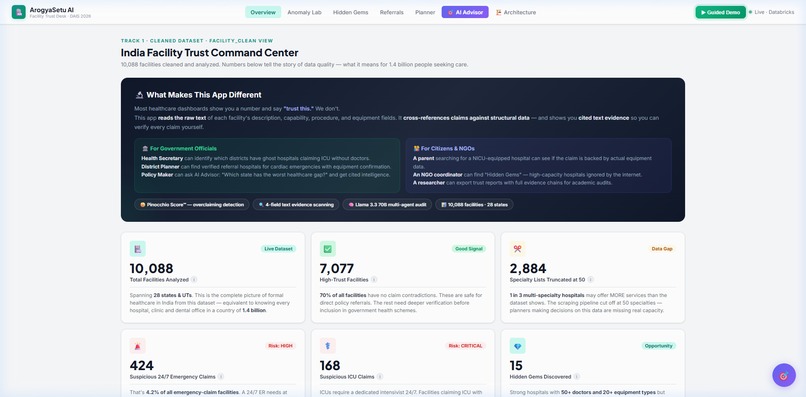This screenshot has height=397, width=806.
Task: Click the 2,884 truncated lists value
Action: pyautogui.click(x=528, y=268)
